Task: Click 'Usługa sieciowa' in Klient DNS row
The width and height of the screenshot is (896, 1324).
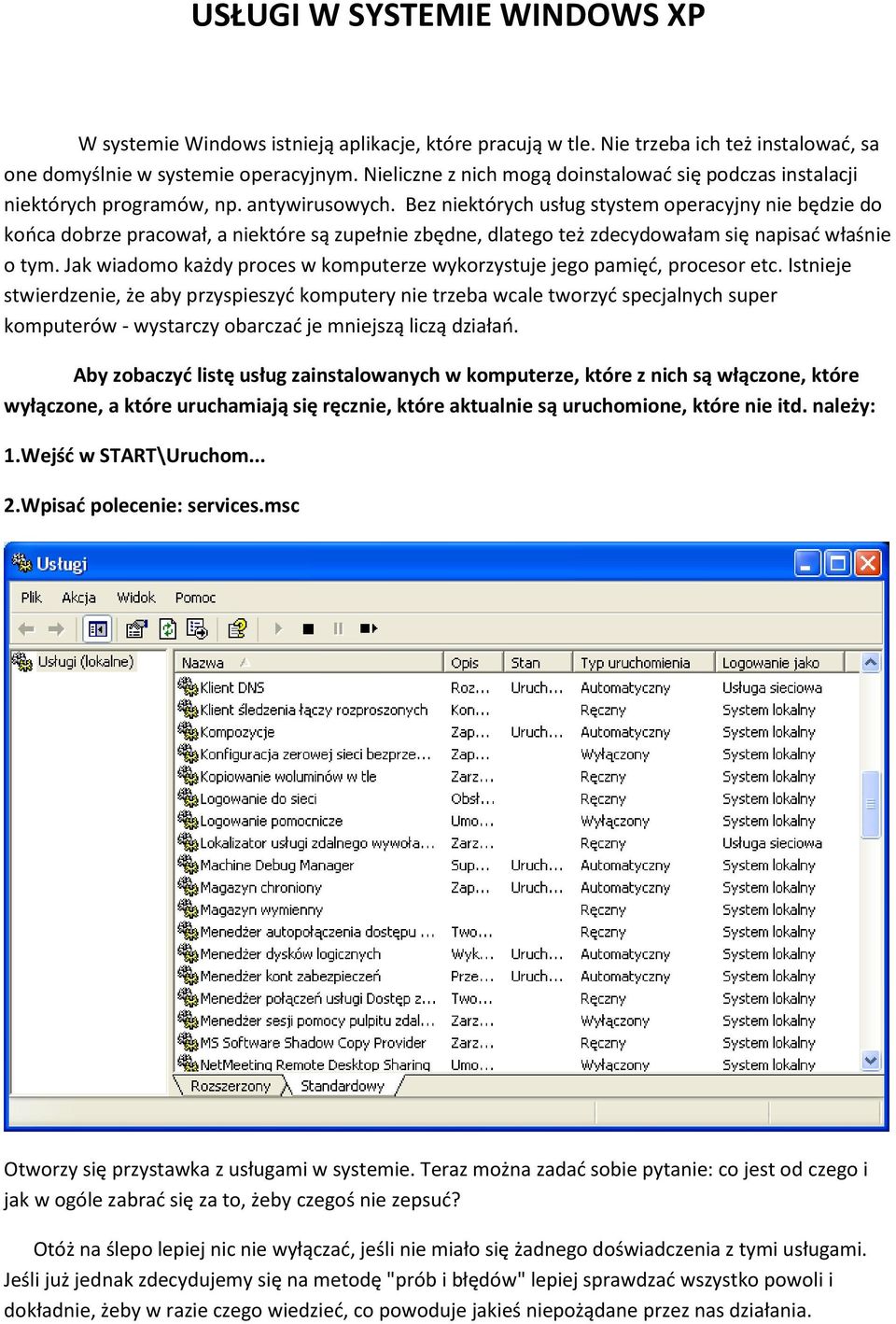Action: [x=772, y=687]
